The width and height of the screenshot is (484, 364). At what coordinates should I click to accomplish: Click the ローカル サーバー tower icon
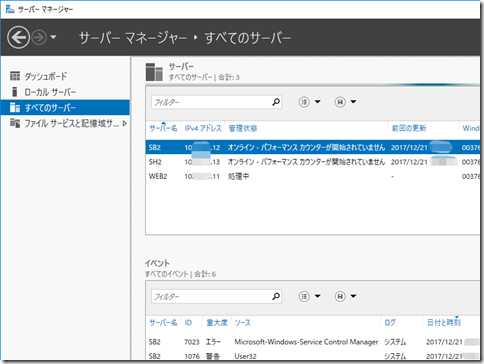point(14,92)
